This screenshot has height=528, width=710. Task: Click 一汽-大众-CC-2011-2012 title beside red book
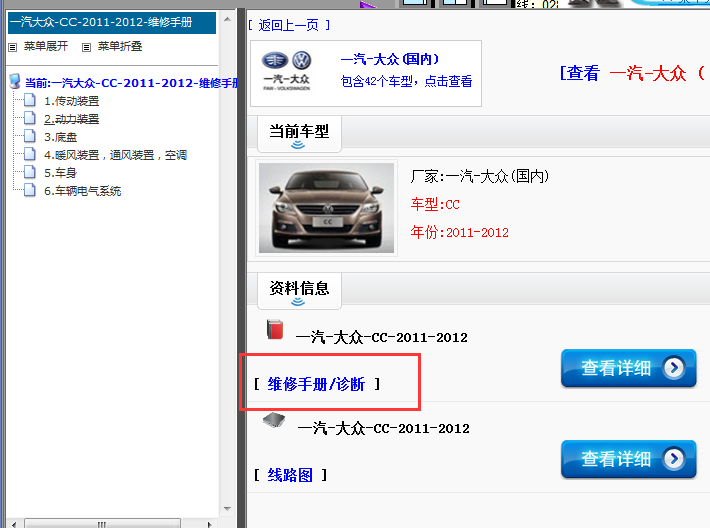tap(382, 337)
